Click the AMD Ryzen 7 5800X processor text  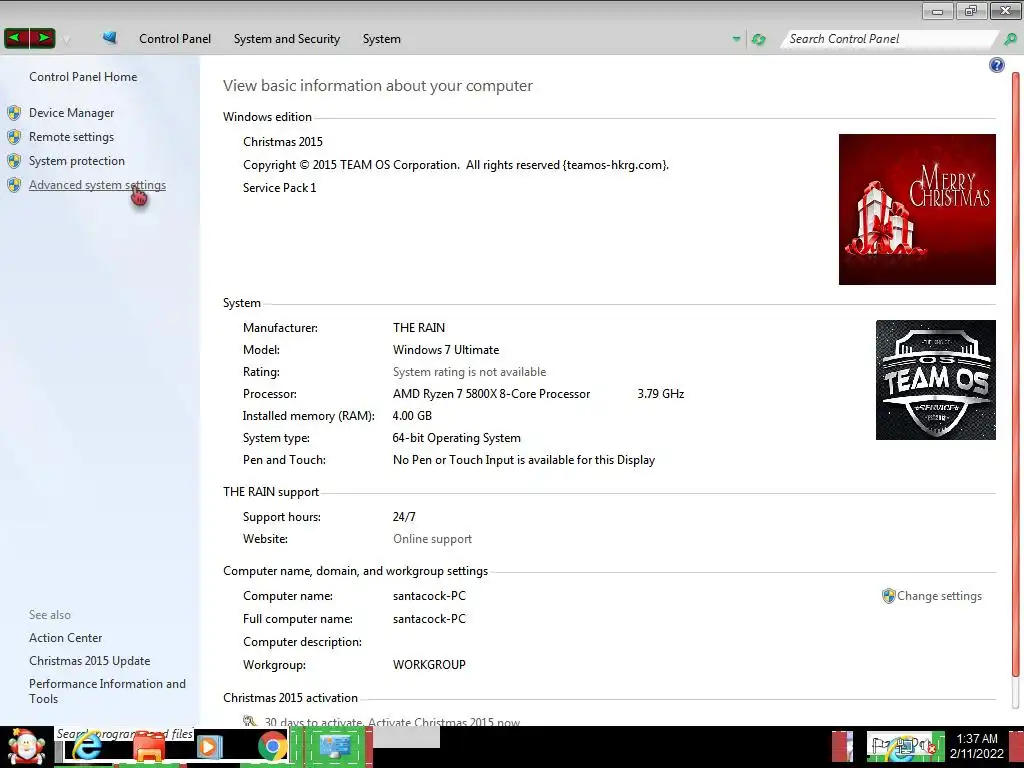coord(491,394)
